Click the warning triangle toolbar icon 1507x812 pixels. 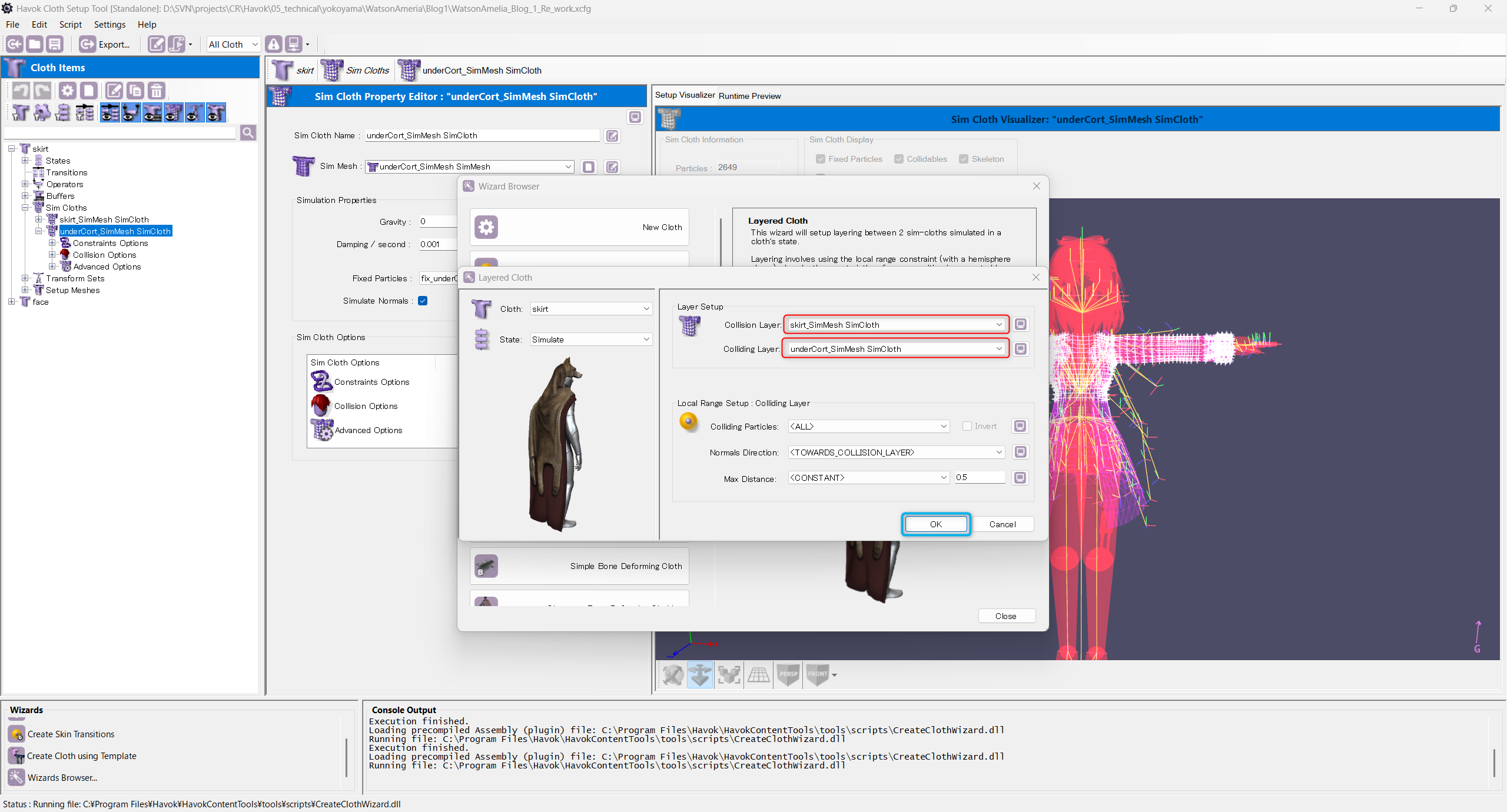(274, 44)
